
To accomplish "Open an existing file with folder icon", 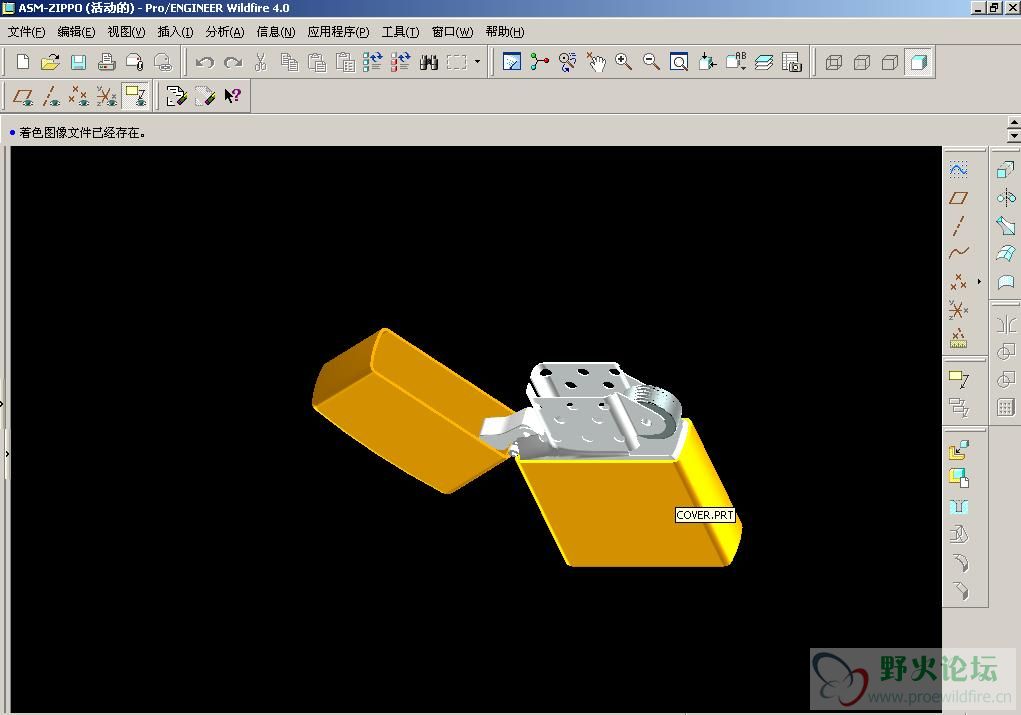I will click(x=50, y=62).
